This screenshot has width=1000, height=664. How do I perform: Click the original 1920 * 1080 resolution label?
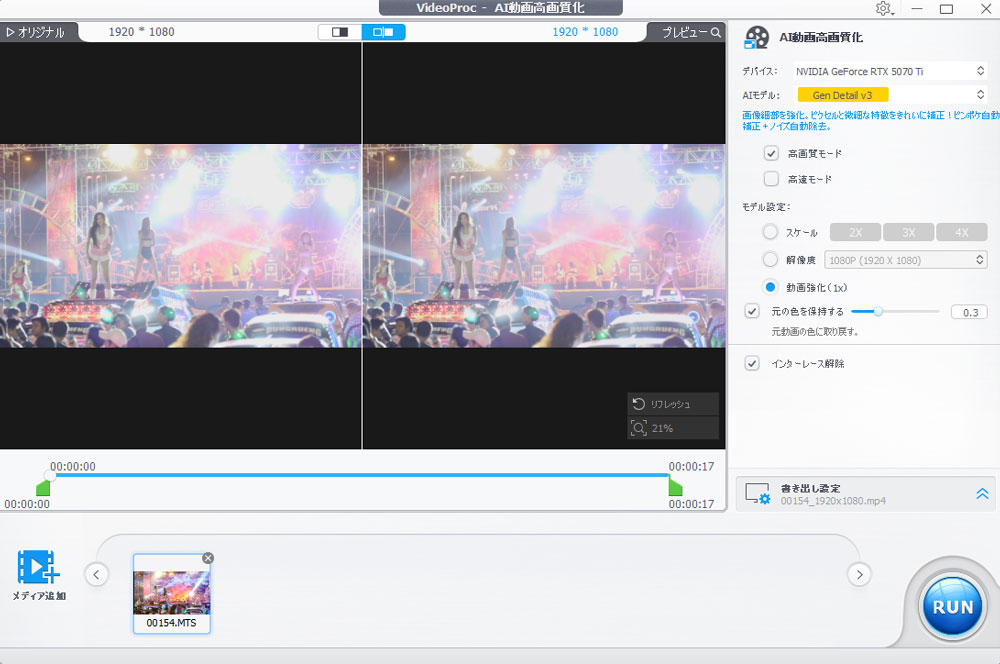click(142, 32)
